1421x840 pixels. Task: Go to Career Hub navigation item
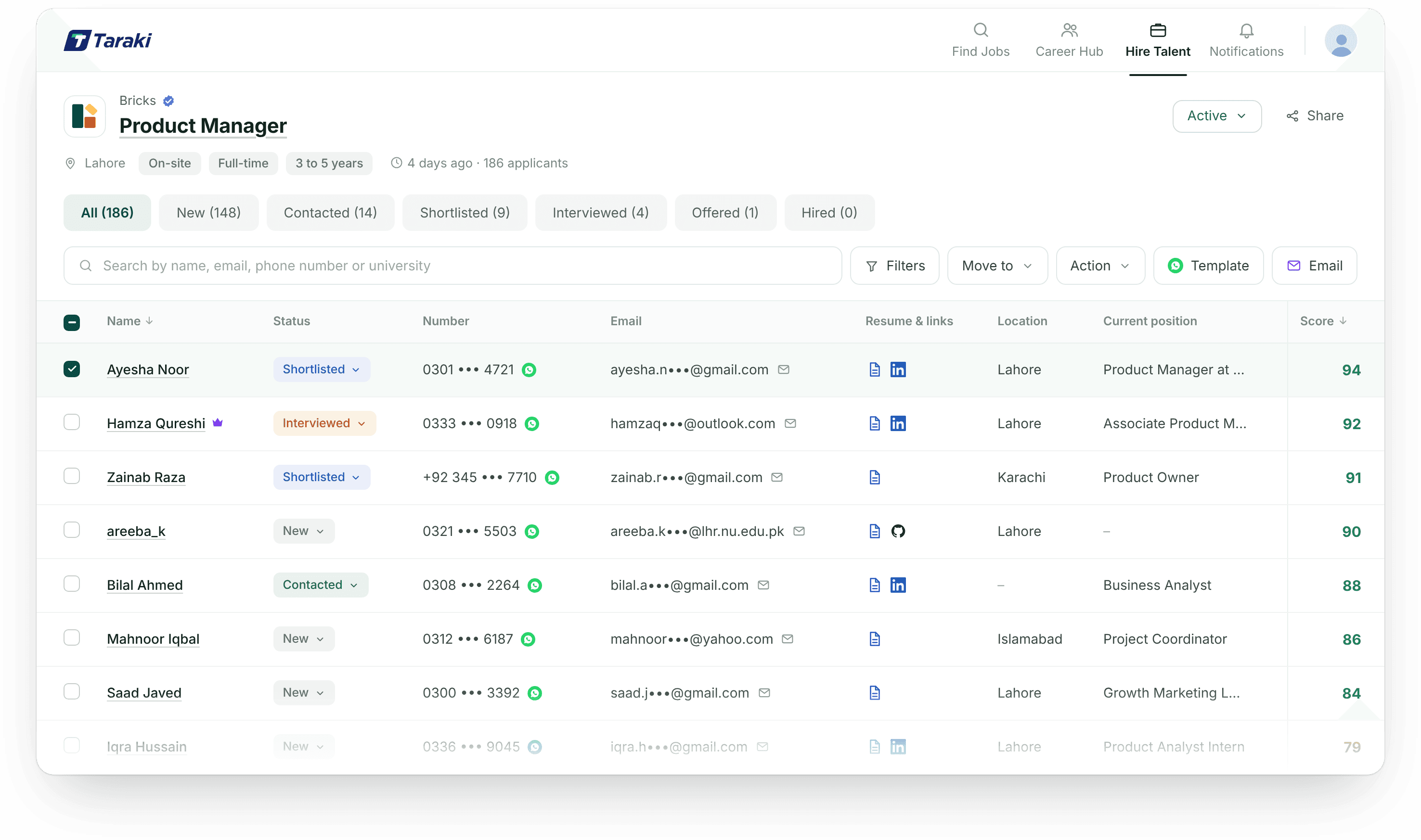(1069, 41)
